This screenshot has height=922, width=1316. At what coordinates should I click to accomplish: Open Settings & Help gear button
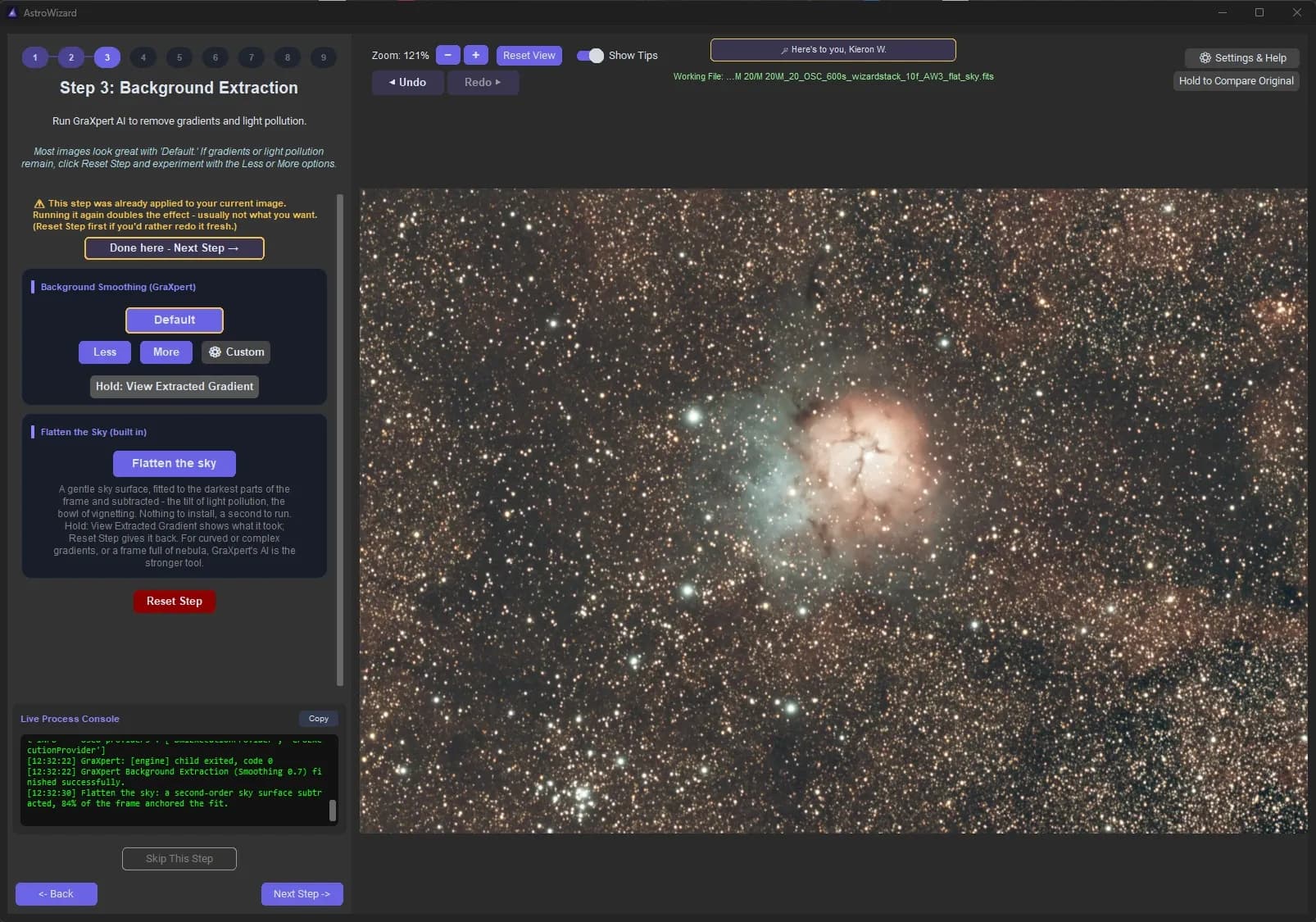coord(1242,57)
